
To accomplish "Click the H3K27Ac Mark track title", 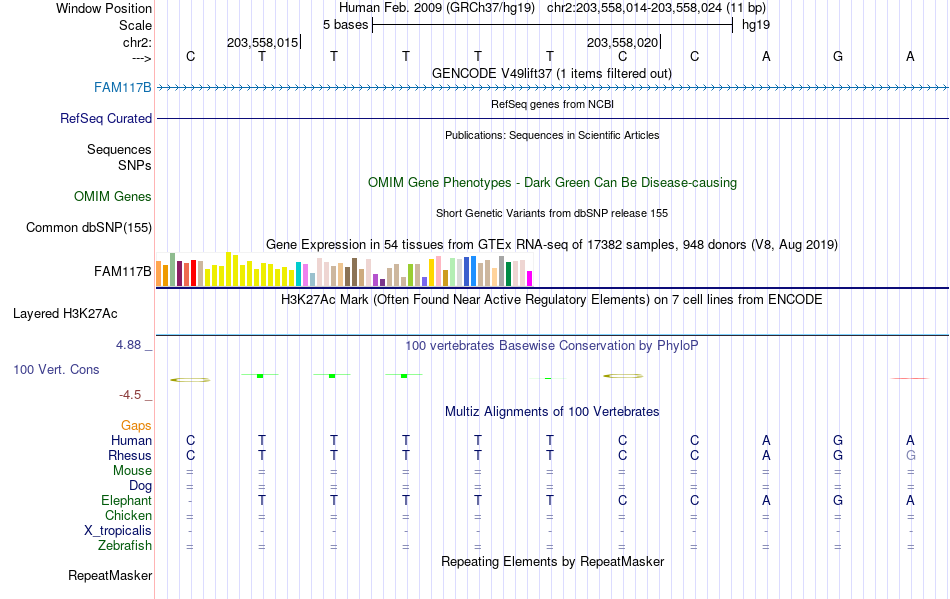I will (551, 300).
